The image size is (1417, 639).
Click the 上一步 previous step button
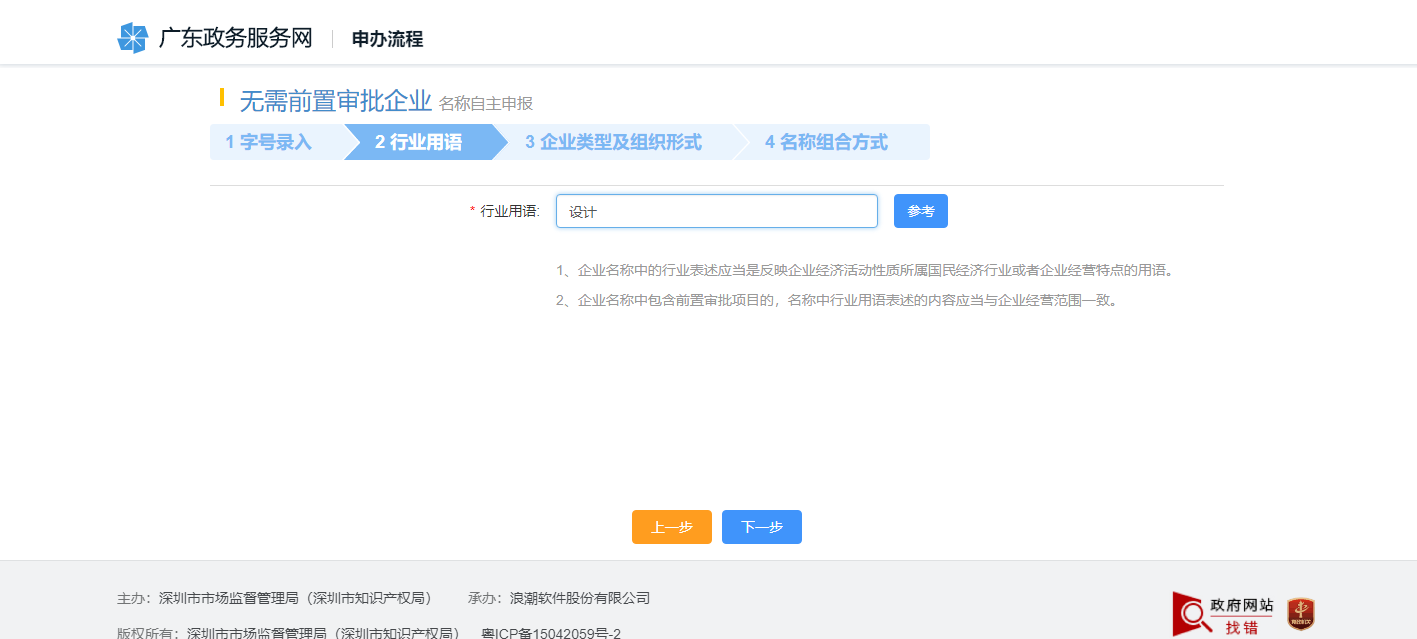tap(671, 527)
